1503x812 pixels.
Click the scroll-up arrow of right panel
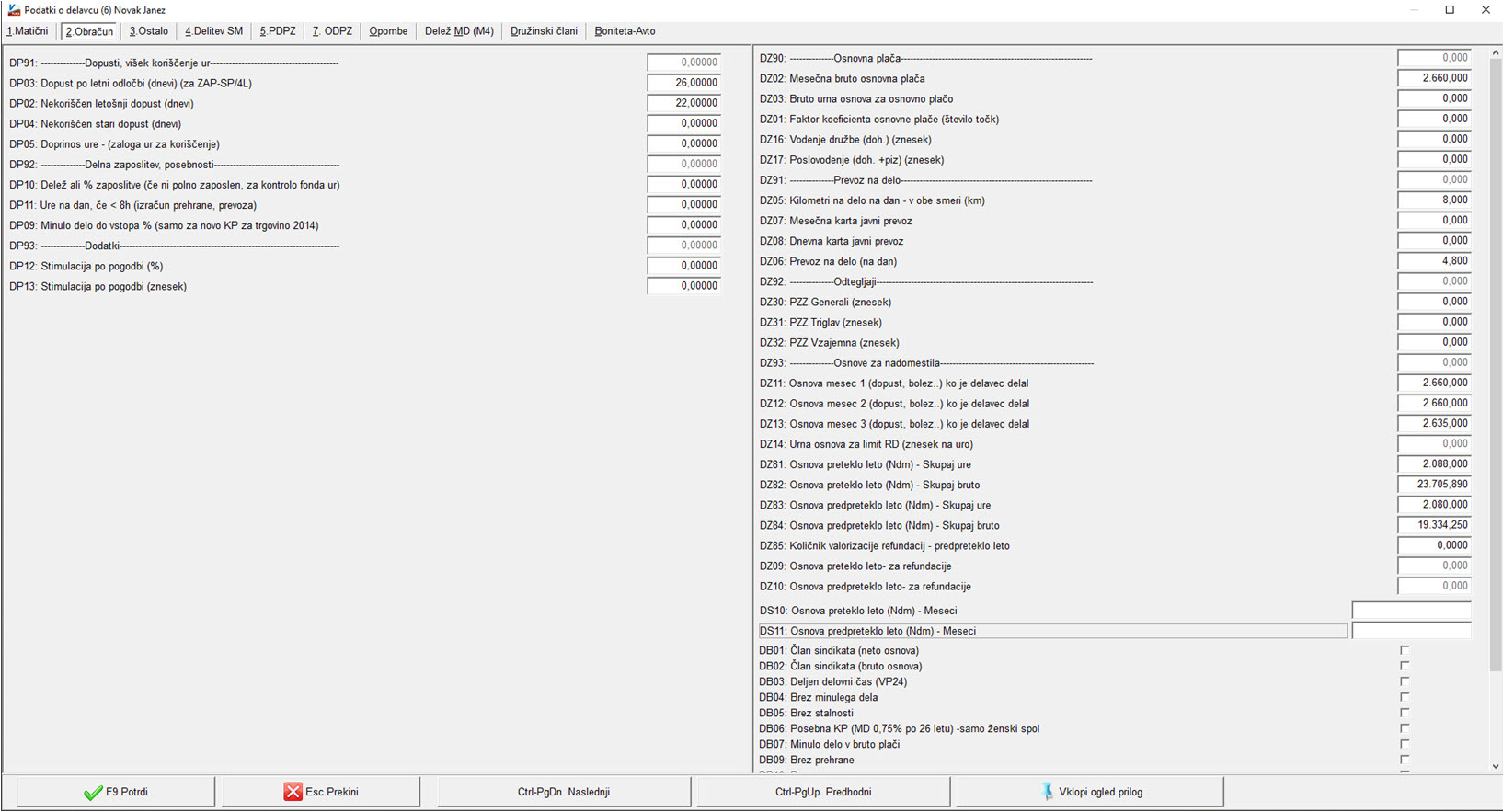pos(1496,52)
